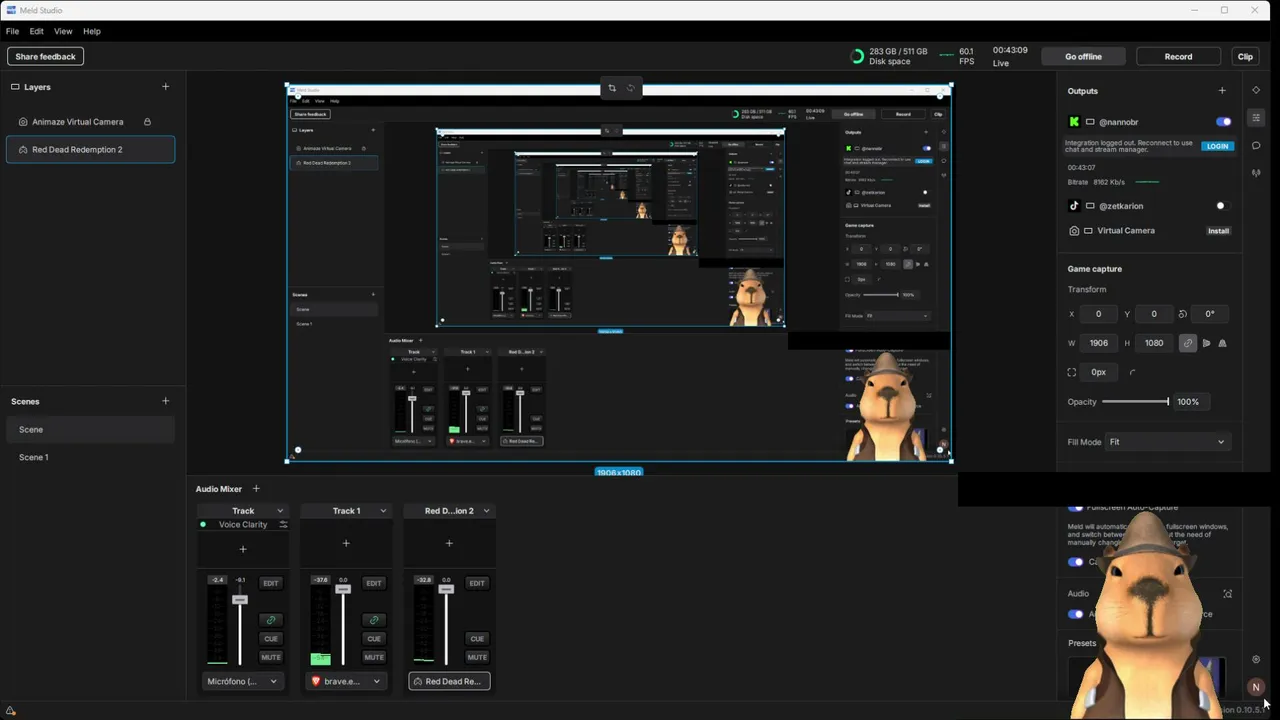This screenshot has width=1280, height=720.
Task: Start recording with the Record button
Action: 1178,57
